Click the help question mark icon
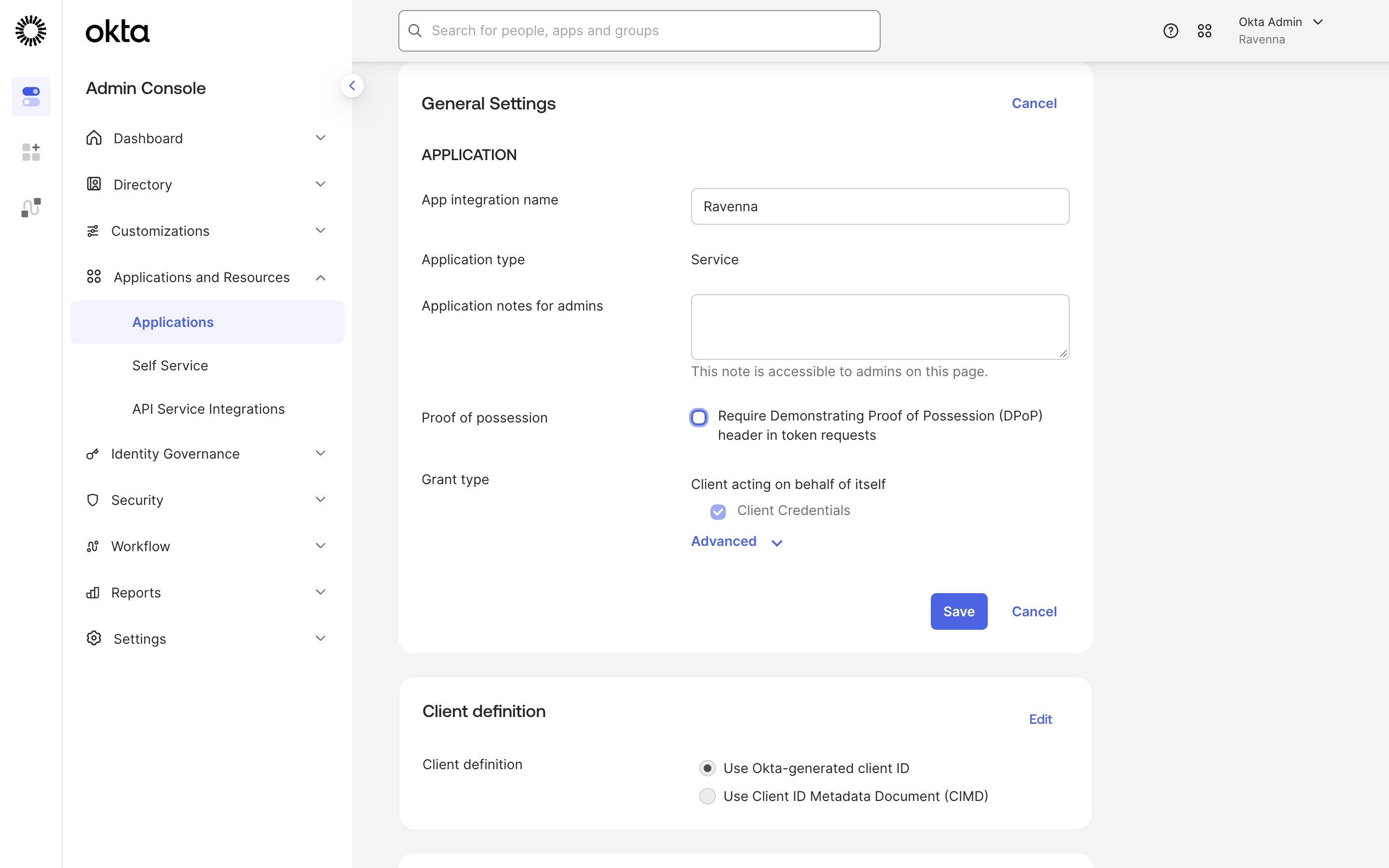The image size is (1389, 868). click(x=1171, y=30)
